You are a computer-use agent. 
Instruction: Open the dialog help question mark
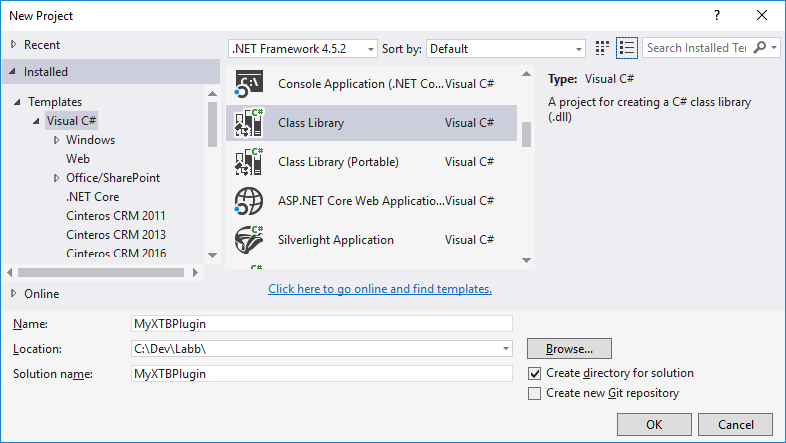click(717, 16)
